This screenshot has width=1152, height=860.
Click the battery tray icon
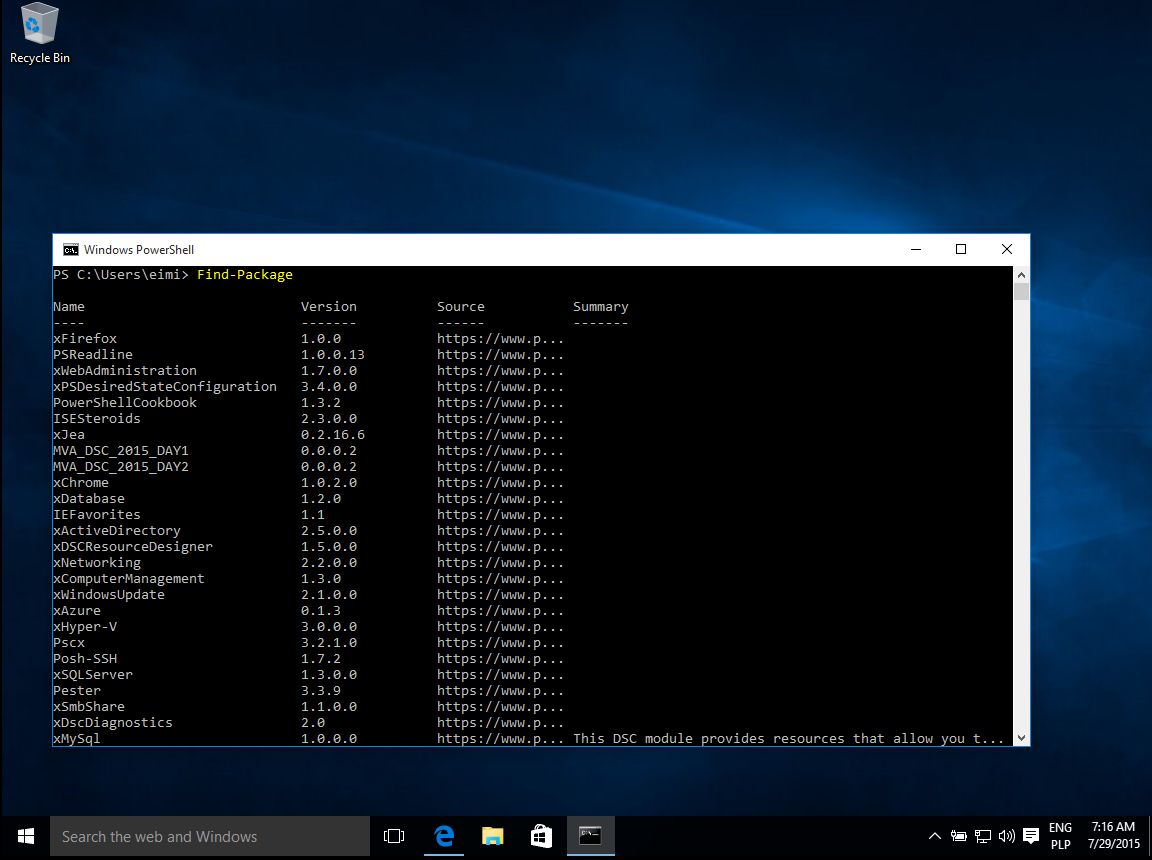coord(958,836)
